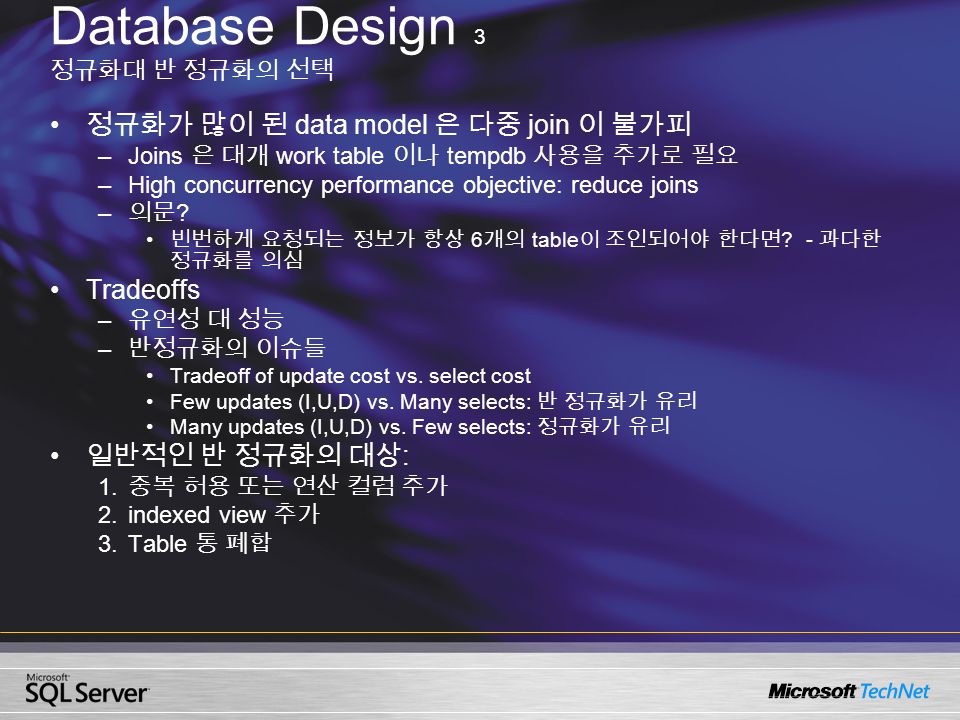Screen dimensions: 960x720
Task: Click slide number '3' beside the title
Action: [479, 37]
